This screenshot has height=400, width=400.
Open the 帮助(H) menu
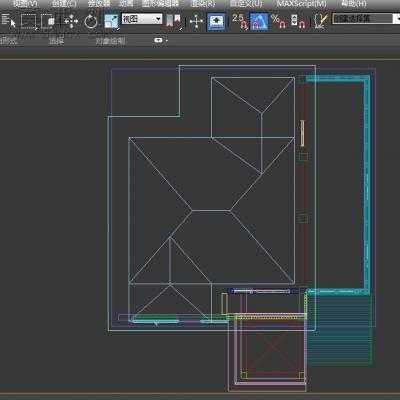click(353, 4)
